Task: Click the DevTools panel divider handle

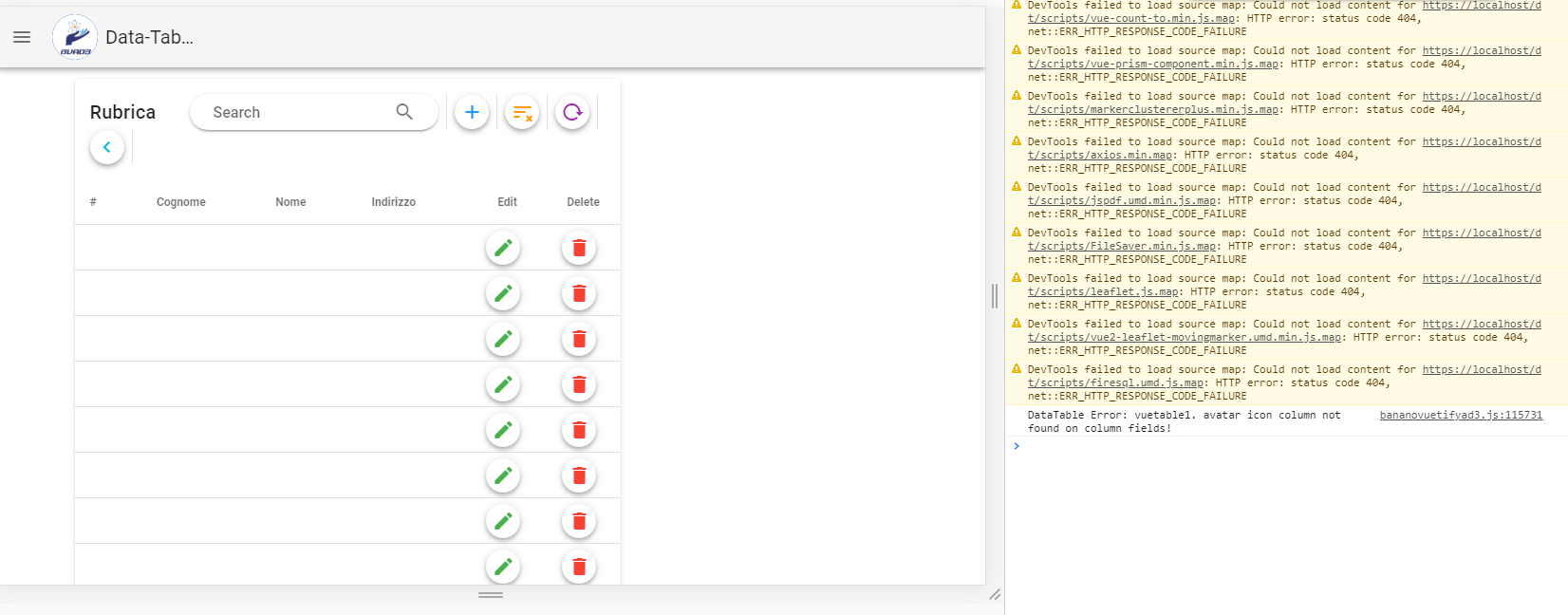Action: point(995,296)
